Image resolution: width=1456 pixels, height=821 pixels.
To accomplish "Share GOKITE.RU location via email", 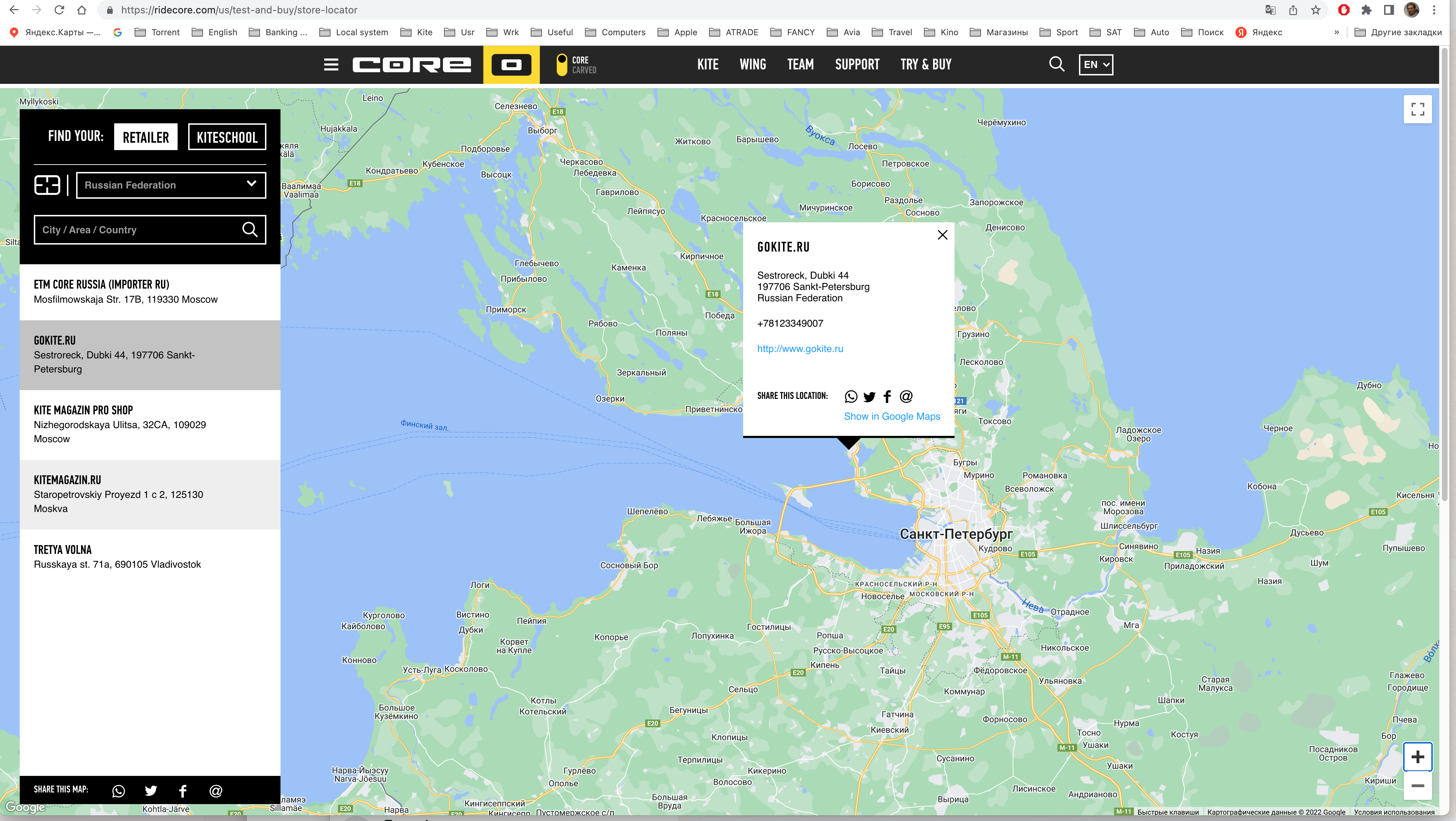I will [x=906, y=396].
